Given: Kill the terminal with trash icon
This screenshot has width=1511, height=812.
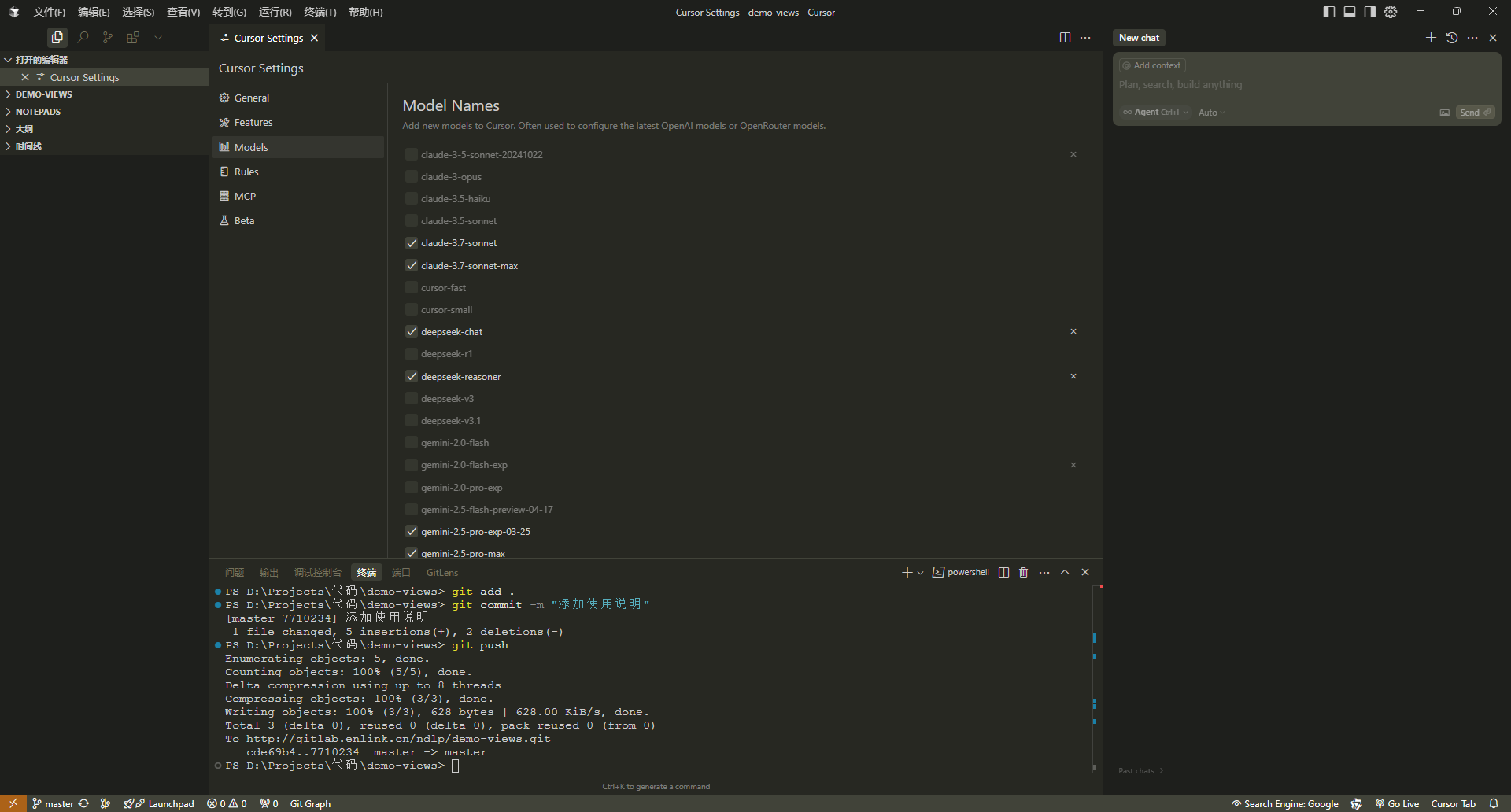Looking at the screenshot, I should click(x=1023, y=572).
